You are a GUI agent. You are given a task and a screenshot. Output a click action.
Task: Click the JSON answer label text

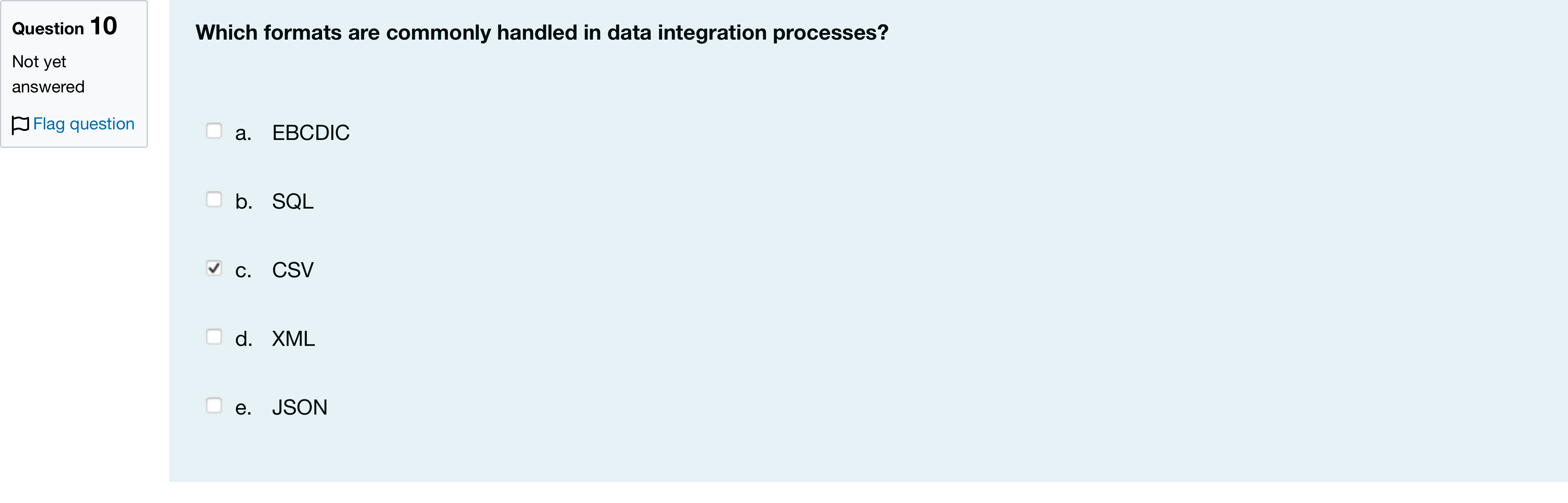pyautogui.click(x=300, y=408)
